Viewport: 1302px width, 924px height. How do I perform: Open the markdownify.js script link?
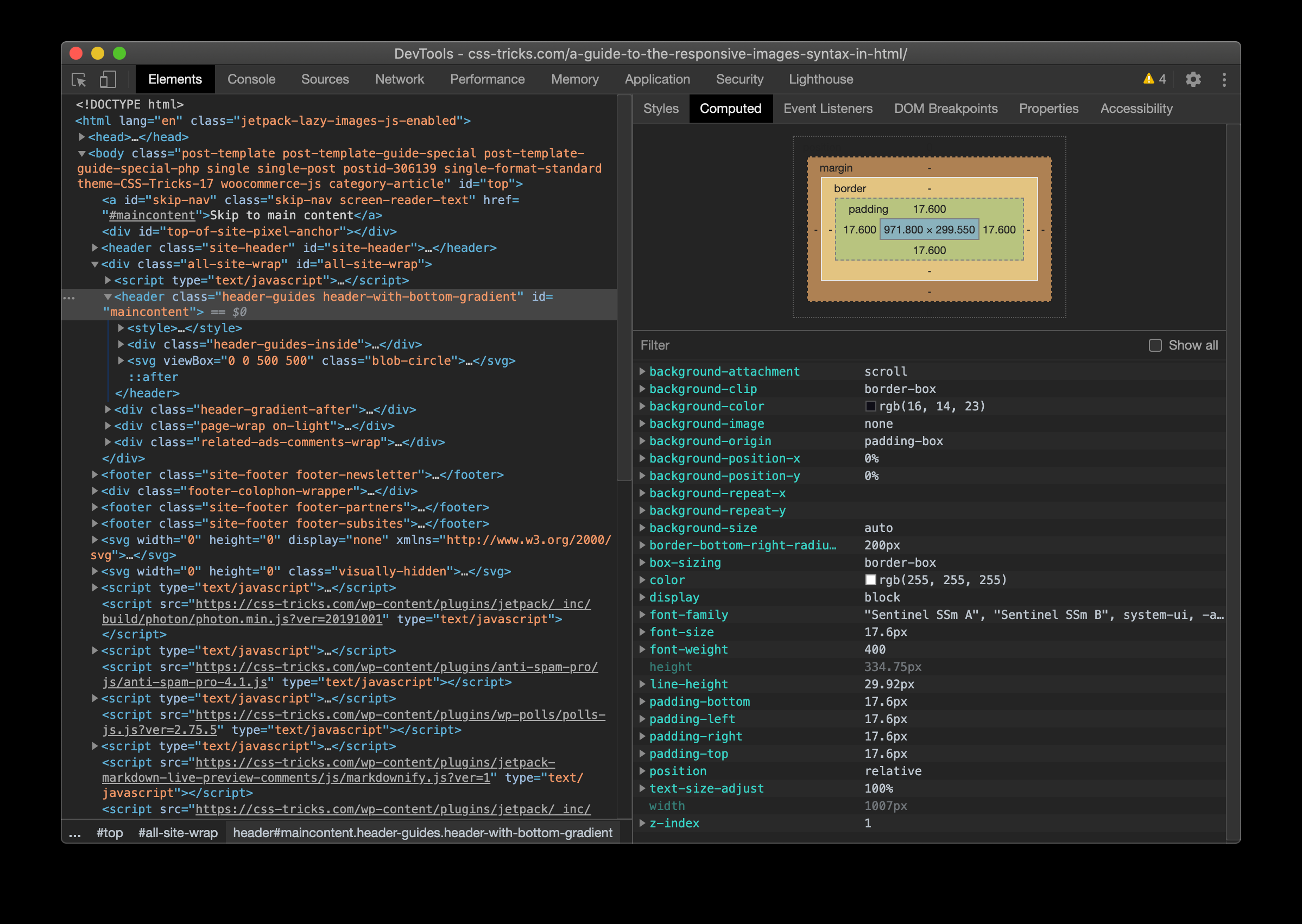click(329, 770)
